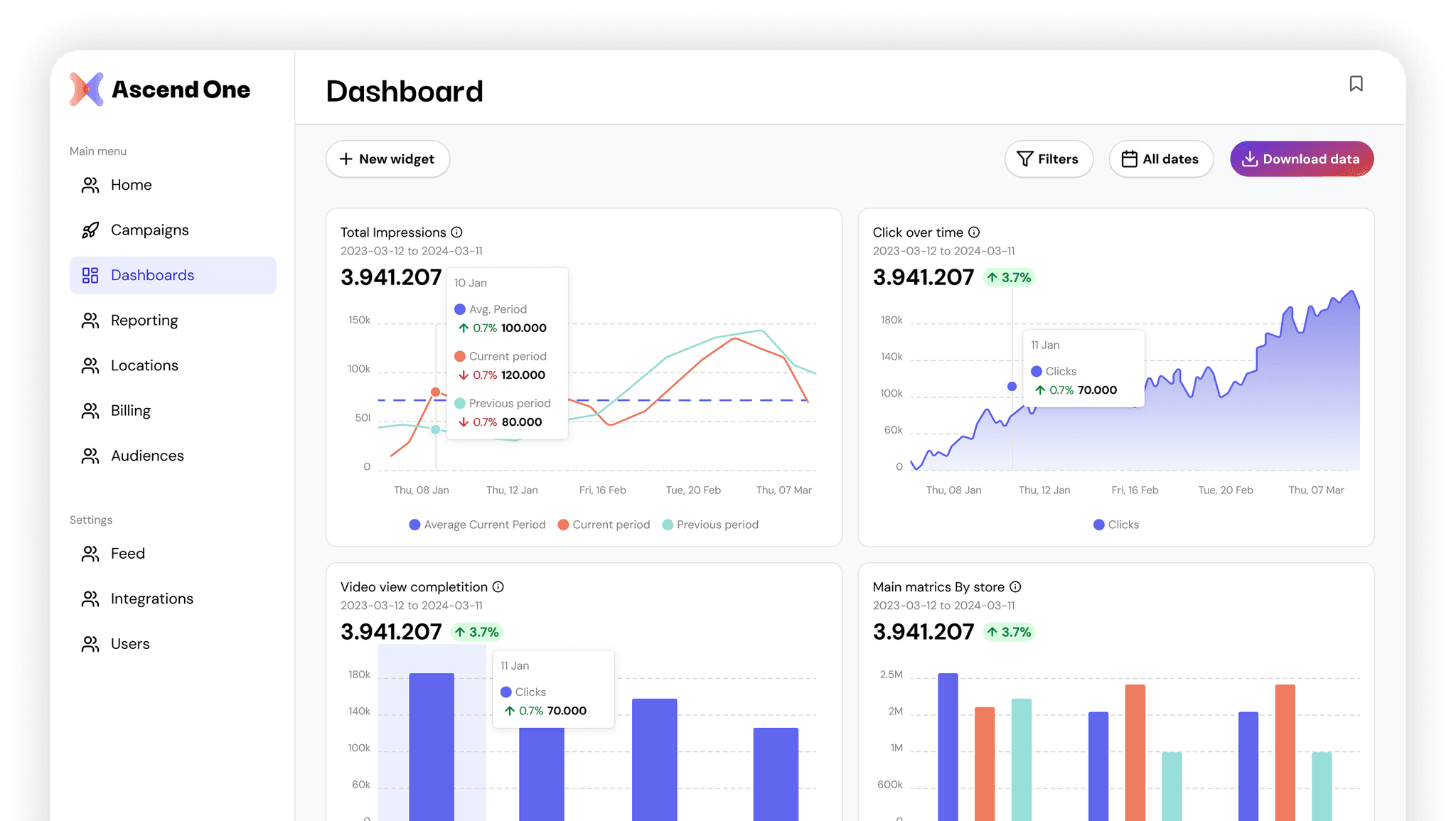Image resolution: width=1456 pixels, height=821 pixels.
Task: Click the rocket icon for Campaigns
Action: 90,230
